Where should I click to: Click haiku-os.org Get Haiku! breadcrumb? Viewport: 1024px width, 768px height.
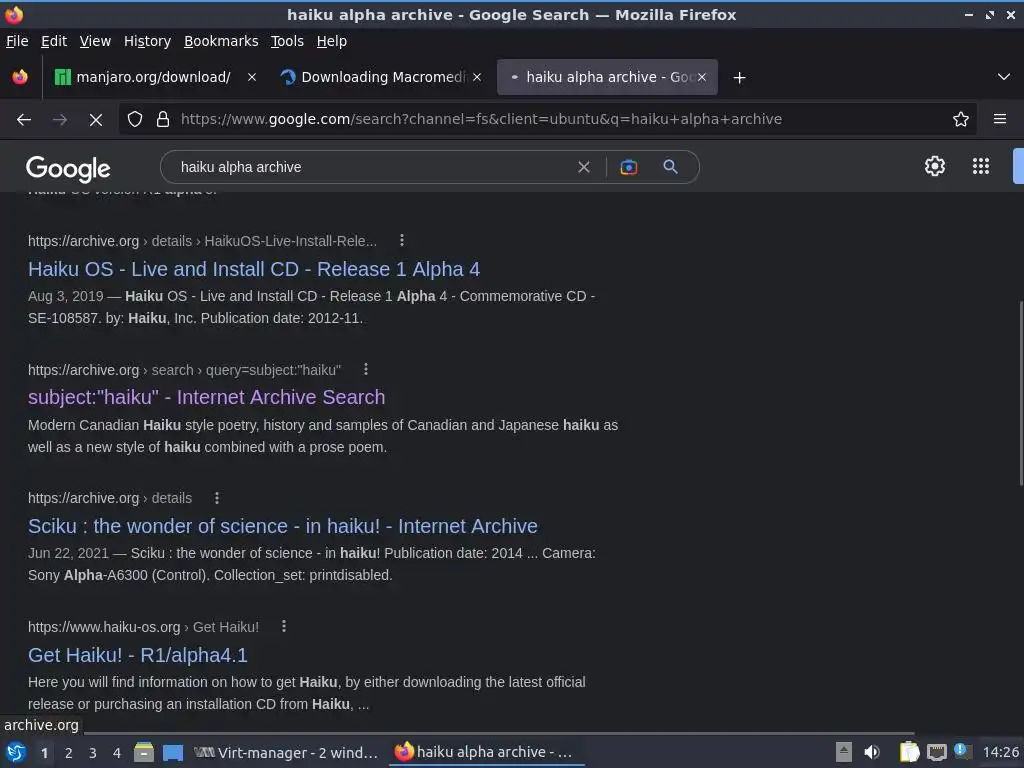[143, 627]
